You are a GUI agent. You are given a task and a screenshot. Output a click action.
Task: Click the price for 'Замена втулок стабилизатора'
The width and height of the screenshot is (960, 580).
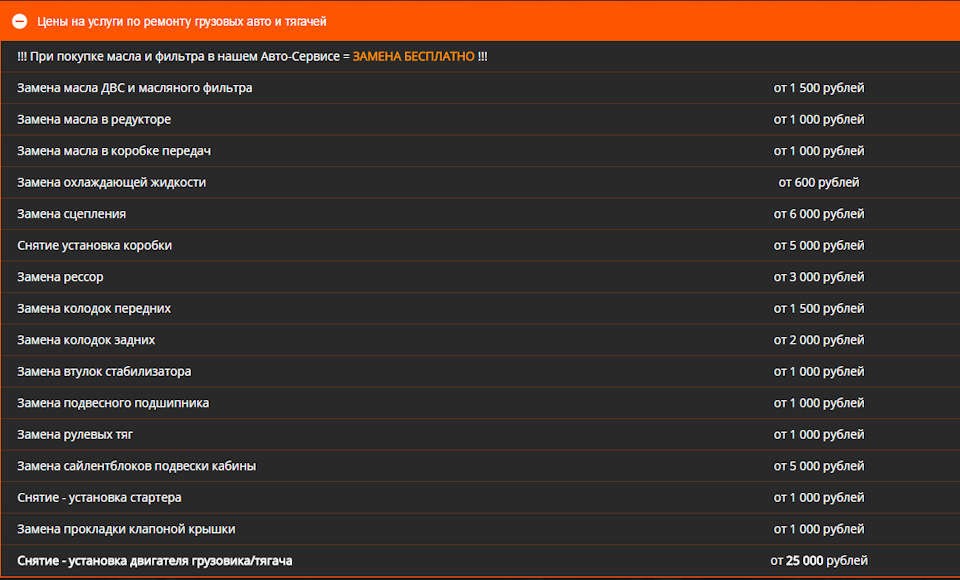(819, 372)
